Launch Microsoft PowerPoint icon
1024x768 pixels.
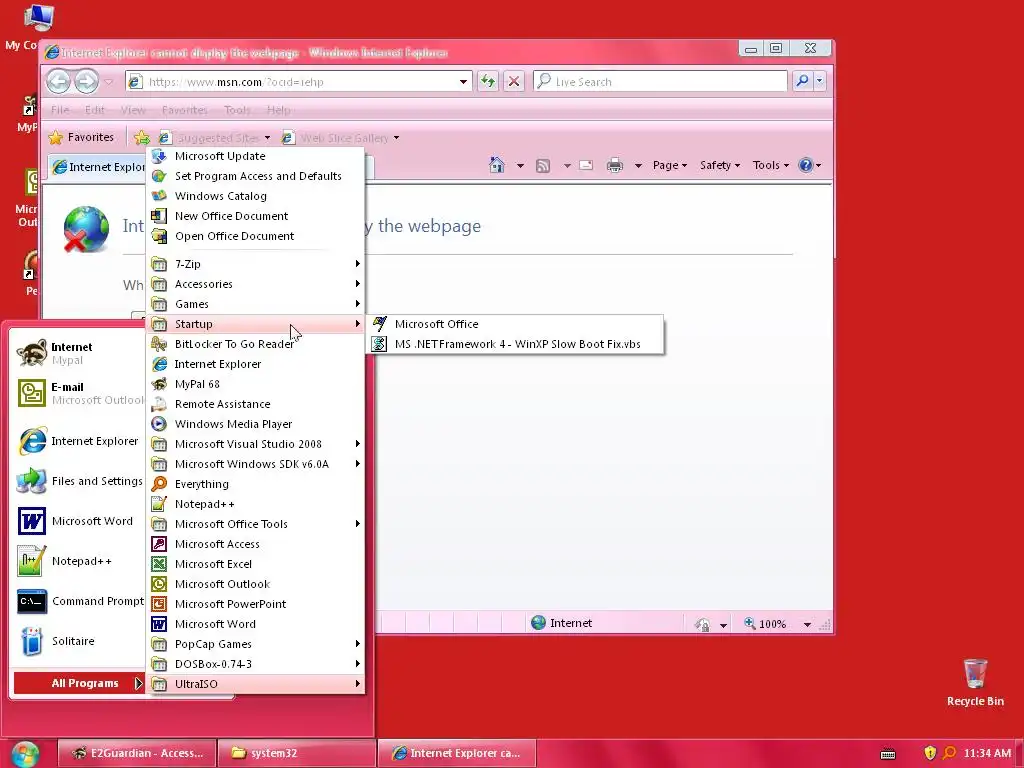click(x=159, y=604)
